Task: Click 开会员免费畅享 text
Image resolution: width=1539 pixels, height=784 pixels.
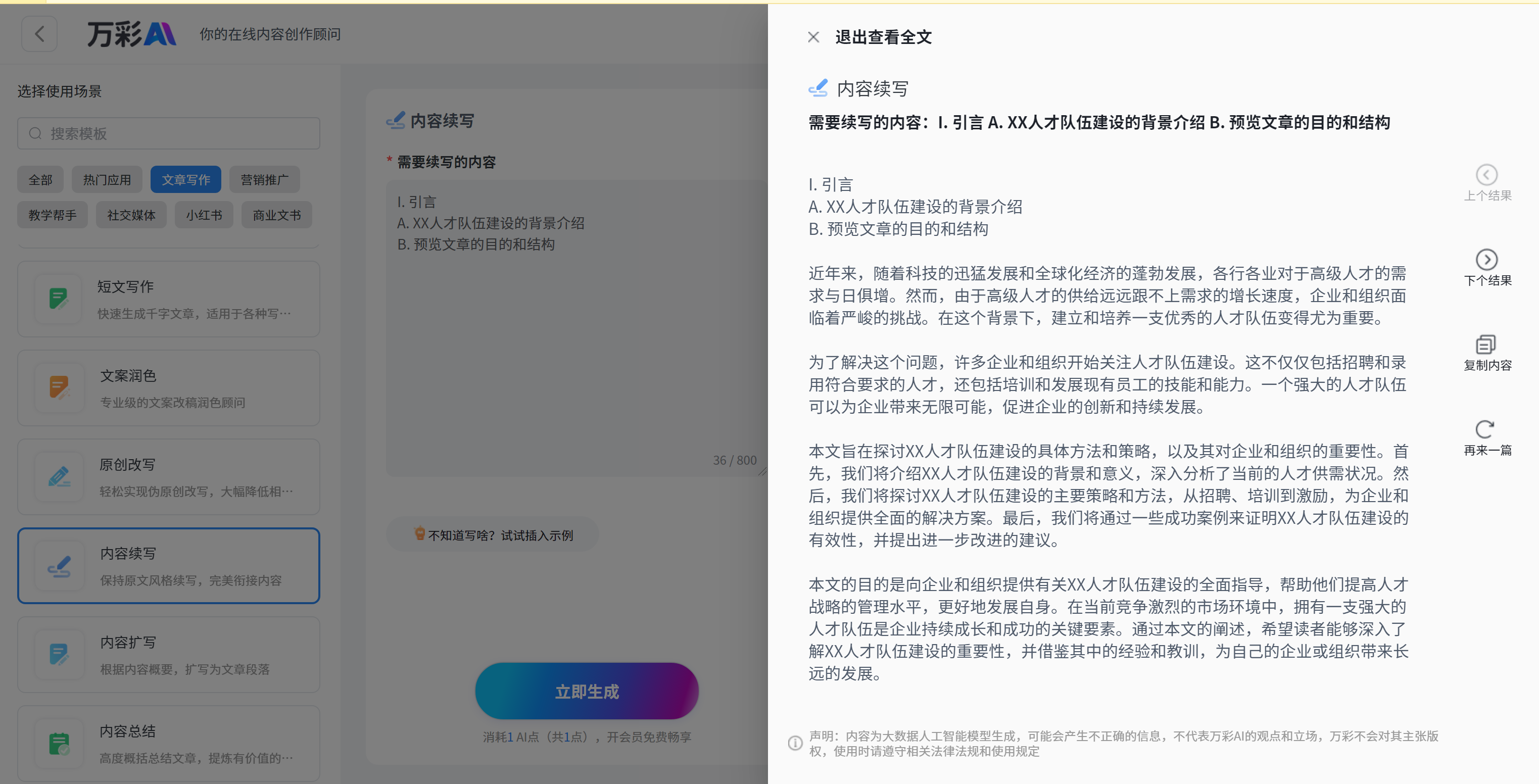Action: (x=649, y=737)
